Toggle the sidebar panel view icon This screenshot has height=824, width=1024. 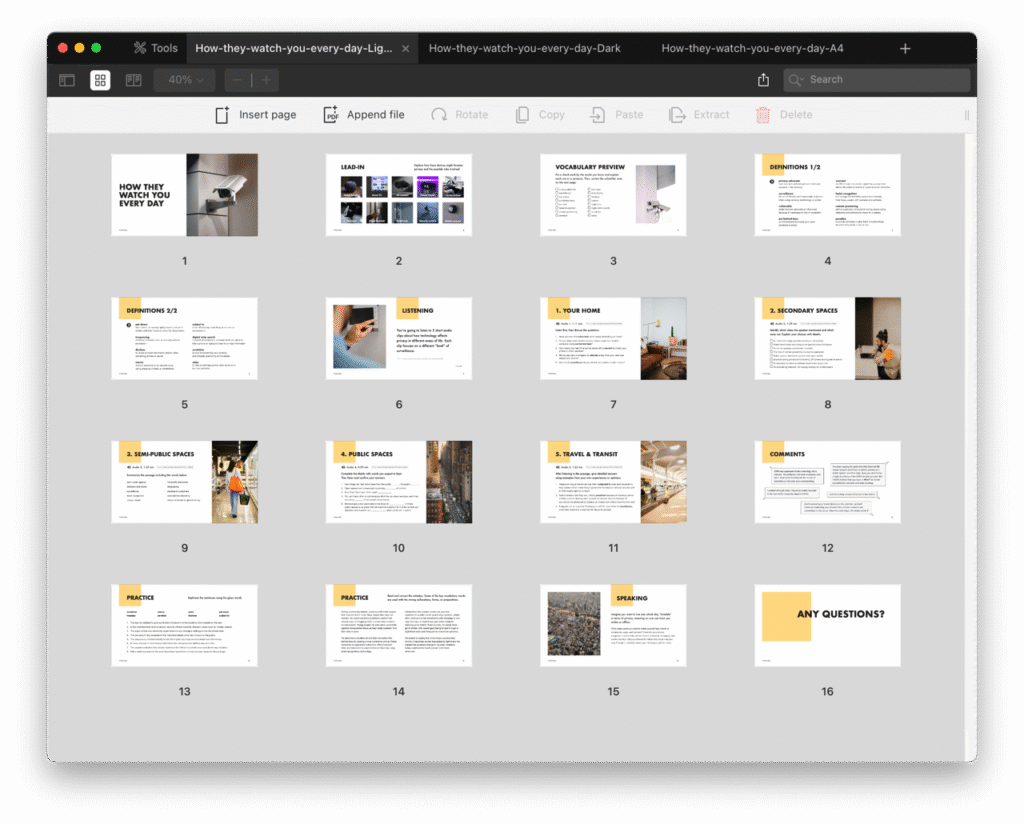coord(67,80)
